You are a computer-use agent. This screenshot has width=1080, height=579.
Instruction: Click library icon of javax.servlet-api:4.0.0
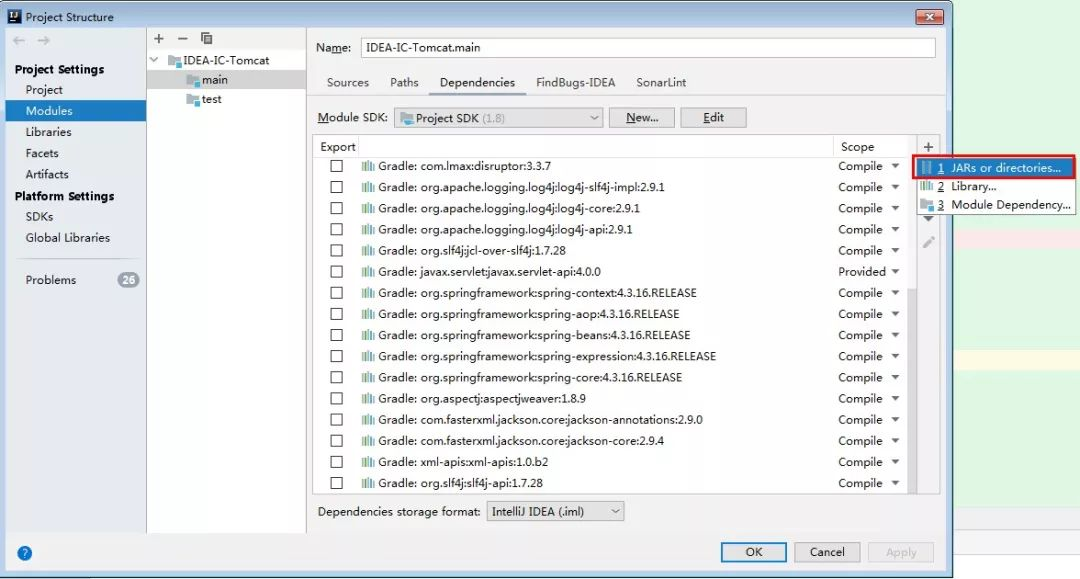pyautogui.click(x=368, y=271)
